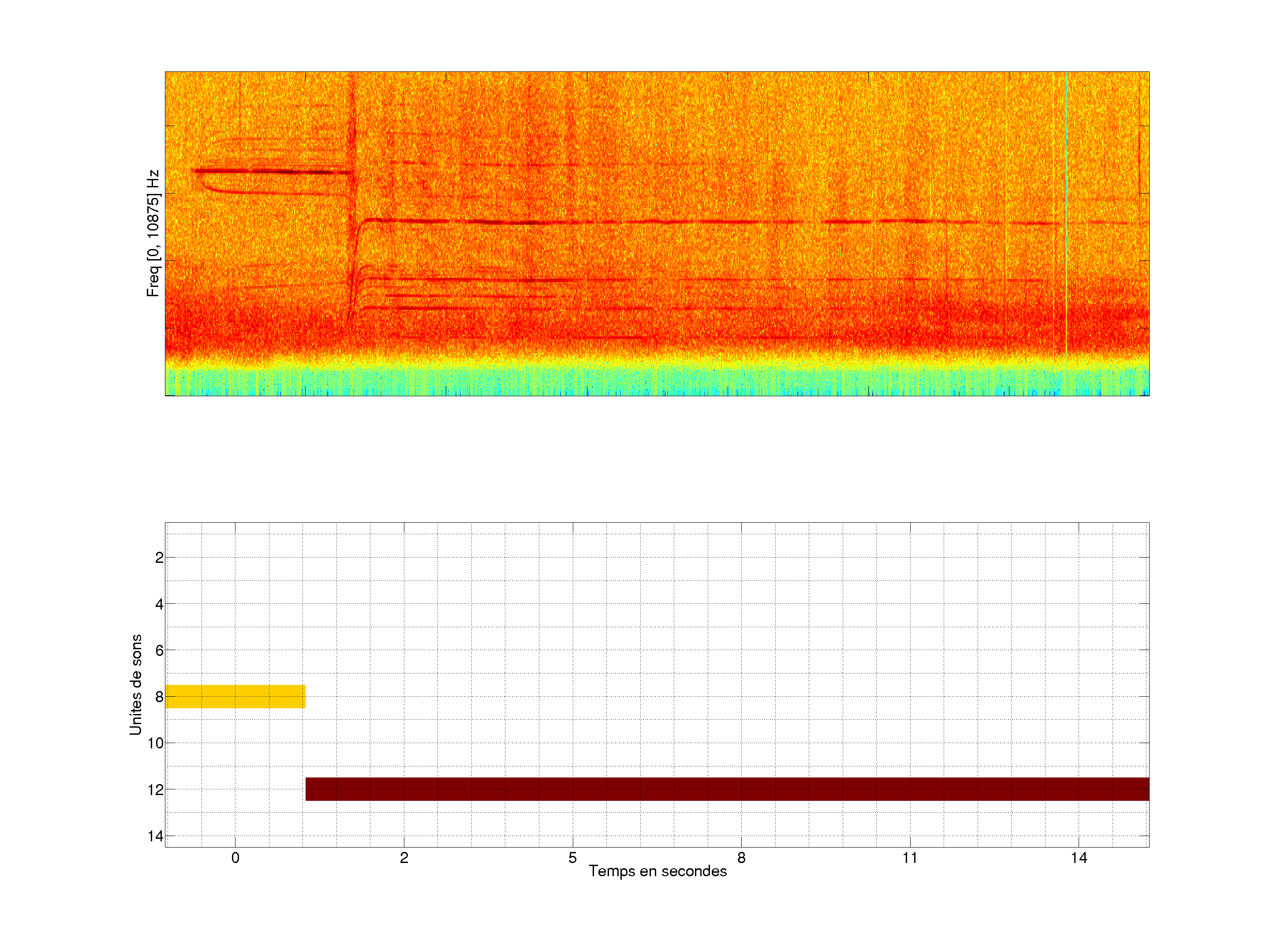
Task: Click y-axis tick label 6
Action: (159, 651)
